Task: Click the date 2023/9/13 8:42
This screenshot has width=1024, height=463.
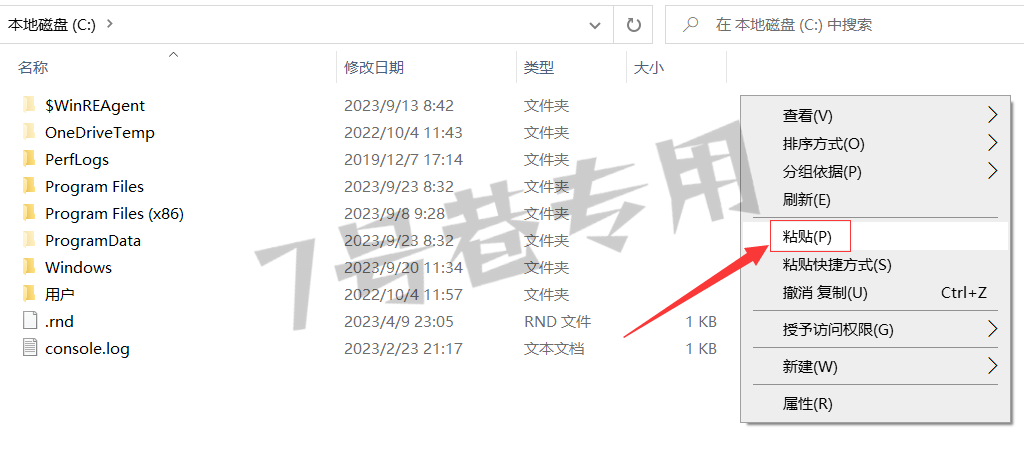Action: click(x=398, y=105)
